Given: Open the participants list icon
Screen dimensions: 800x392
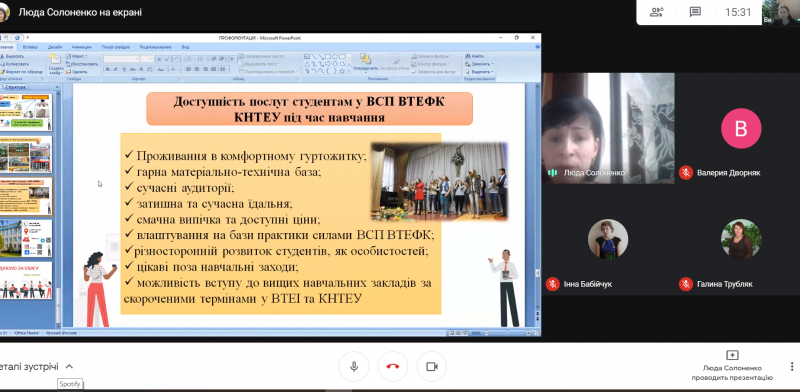Looking at the screenshot, I should (x=656, y=12).
